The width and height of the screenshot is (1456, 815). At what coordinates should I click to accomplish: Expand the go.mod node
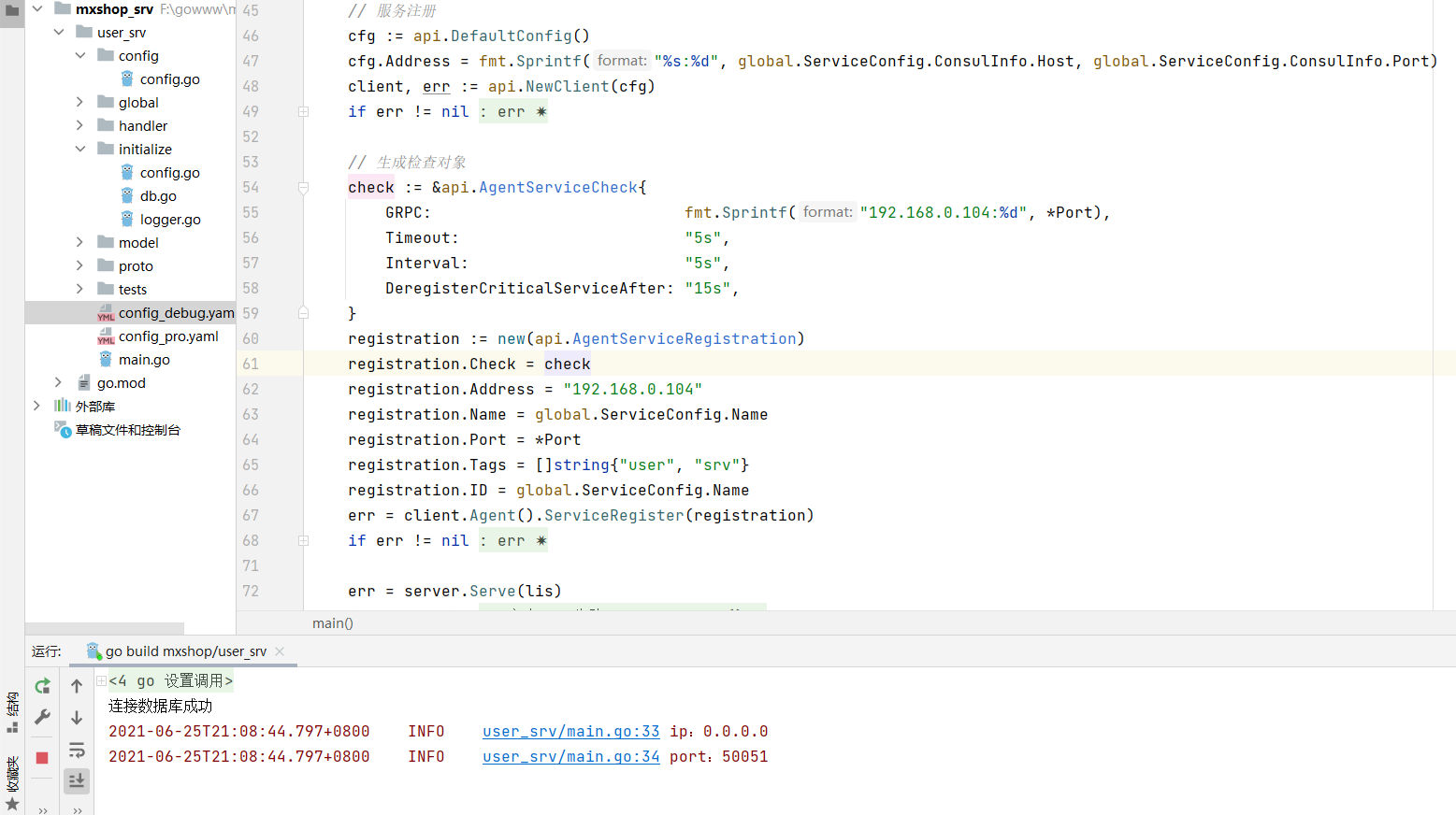point(59,382)
